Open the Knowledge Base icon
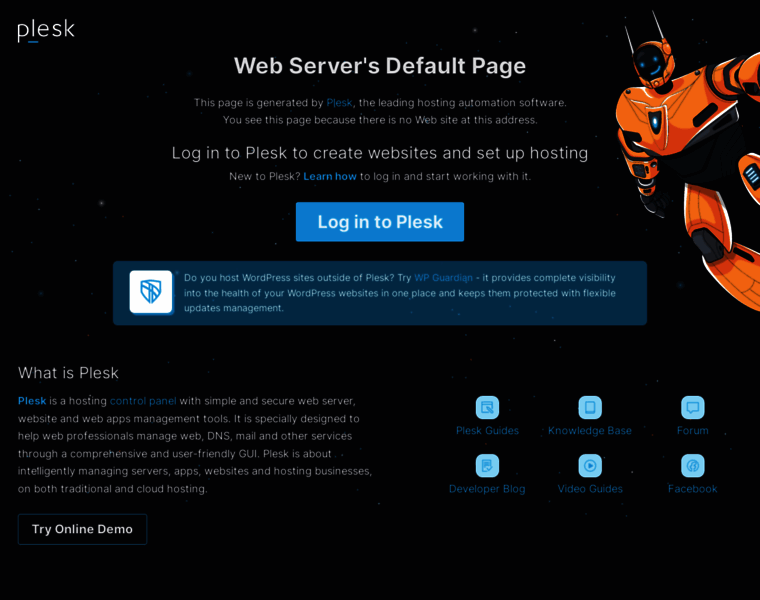This screenshot has width=760, height=600. (590, 407)
